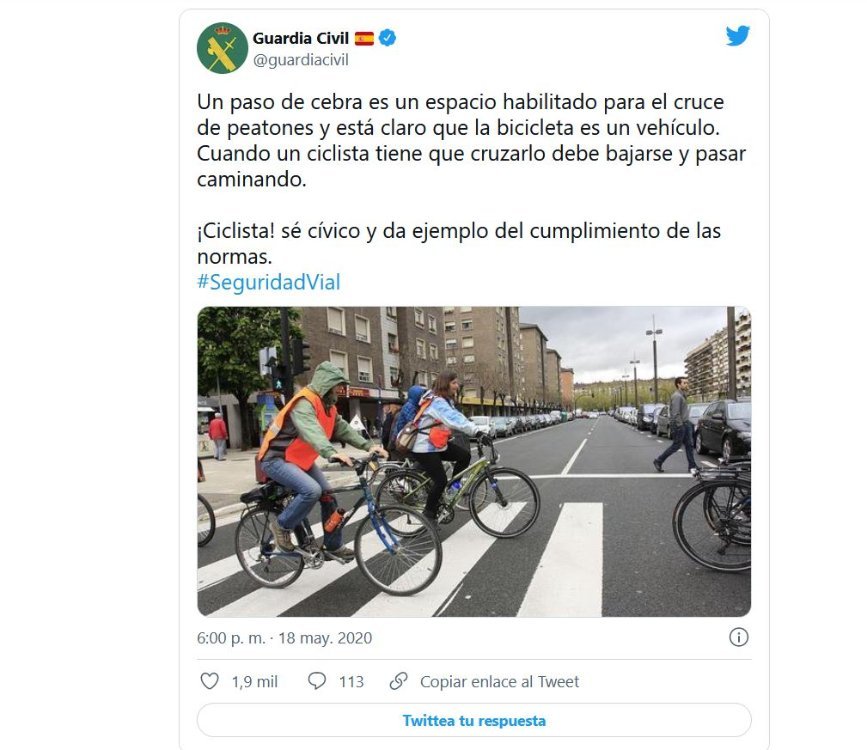Follow the #SeguridadVial hashtag
Screen dimensions: 867x750
point(269,282)
